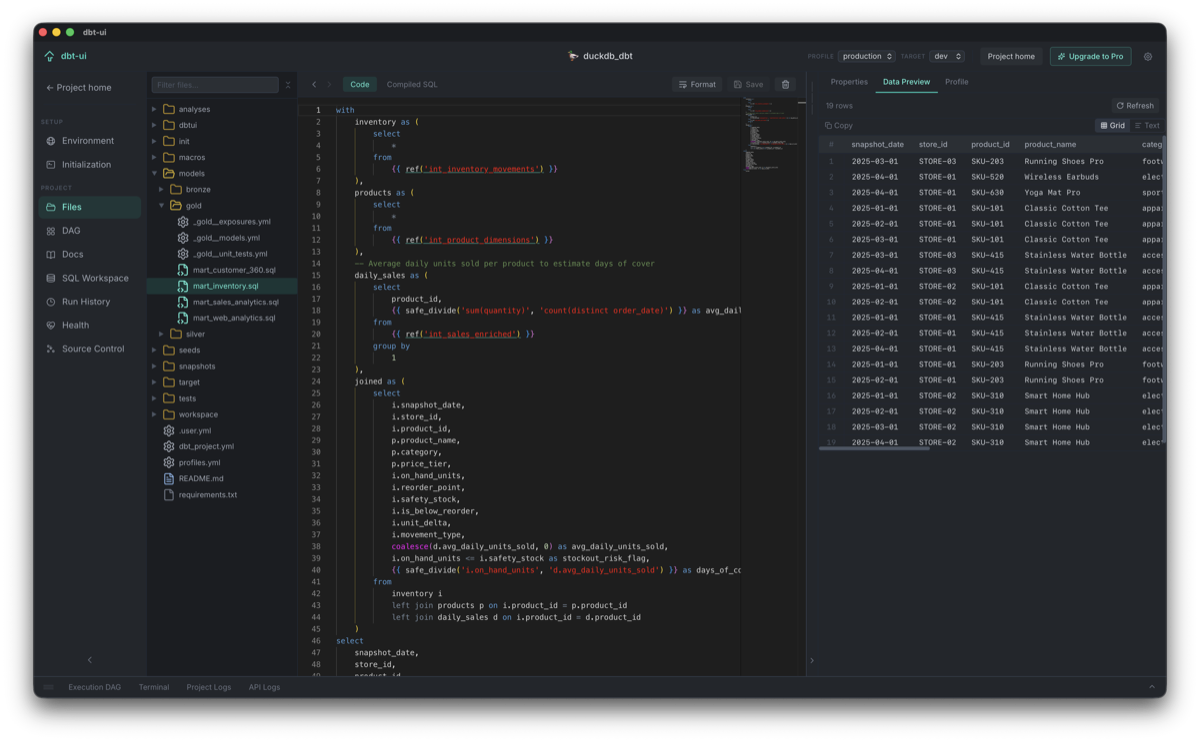Refresh the data preview
The width and height of the screenshot is (1200, 742).
[x=1135, y=106]
